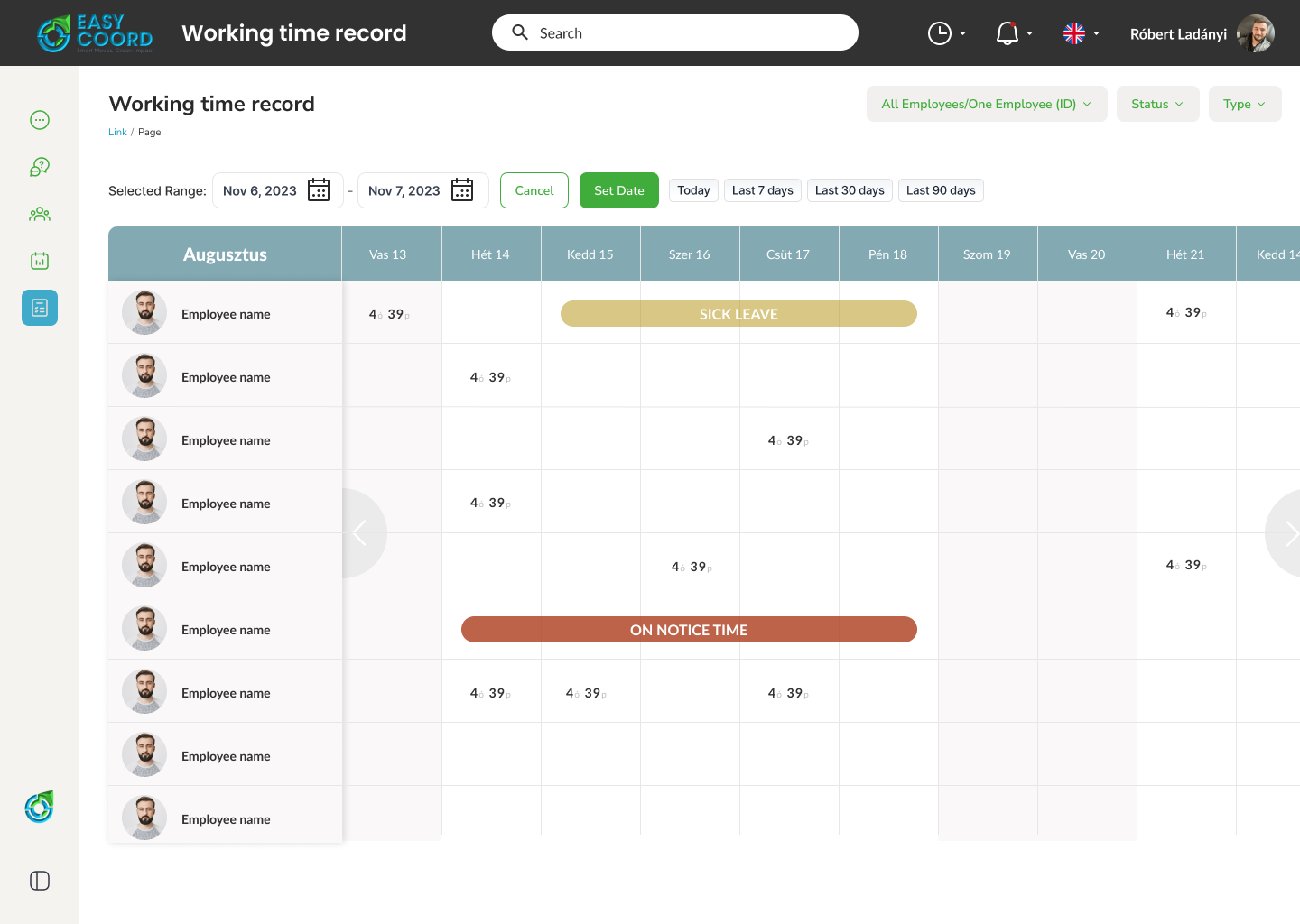Open the employees group sidebar icon
The image size is (1300, 924).
tap(40, 214)
